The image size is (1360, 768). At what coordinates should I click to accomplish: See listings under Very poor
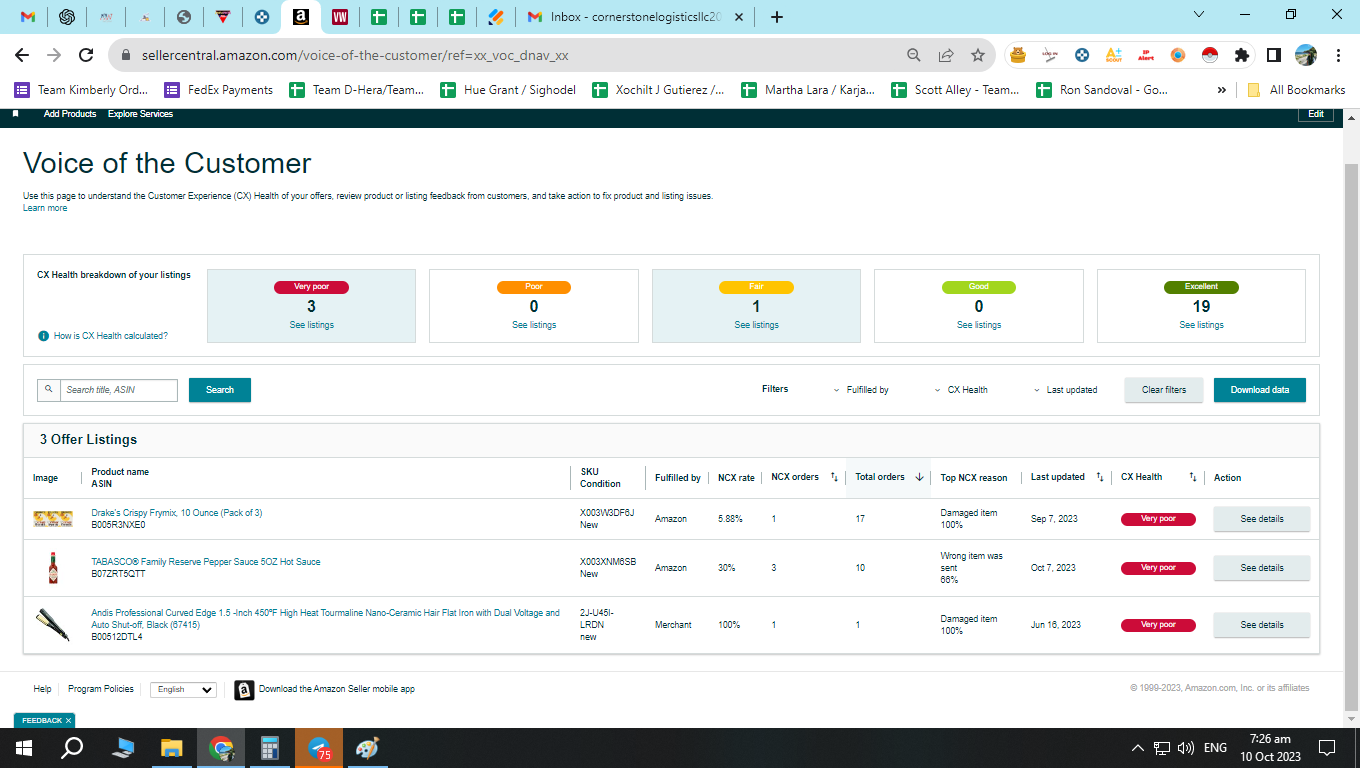pos(311,325)
